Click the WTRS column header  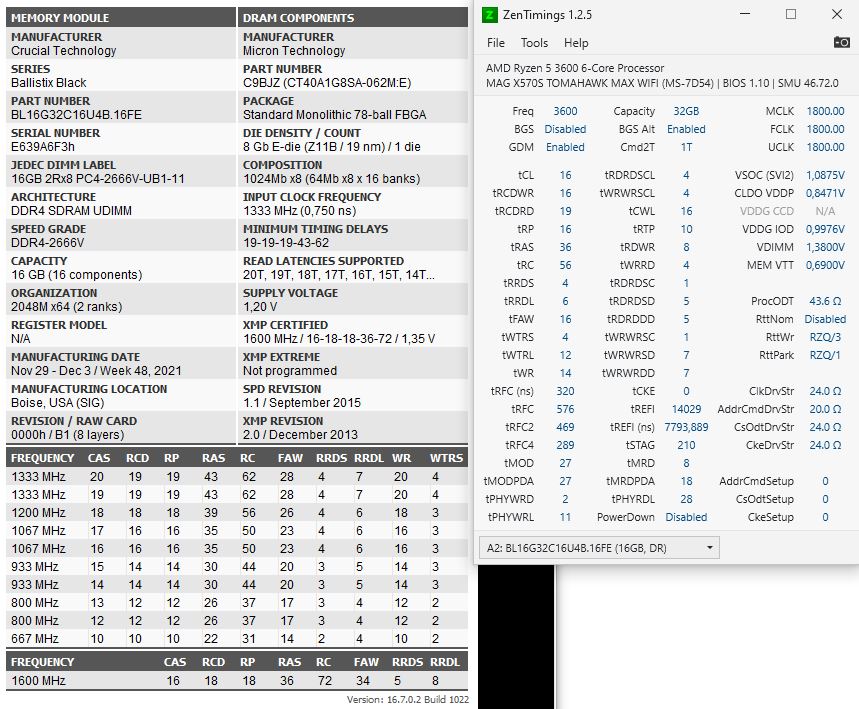[446, 458]
